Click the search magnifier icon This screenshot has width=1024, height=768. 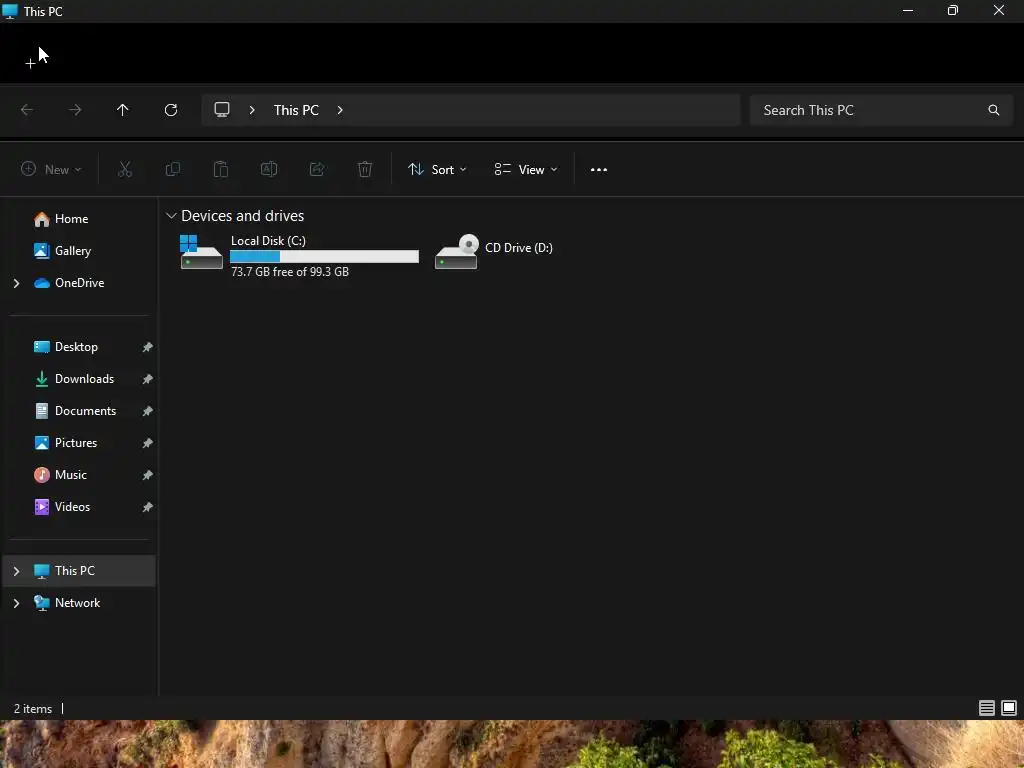(993, 110)
